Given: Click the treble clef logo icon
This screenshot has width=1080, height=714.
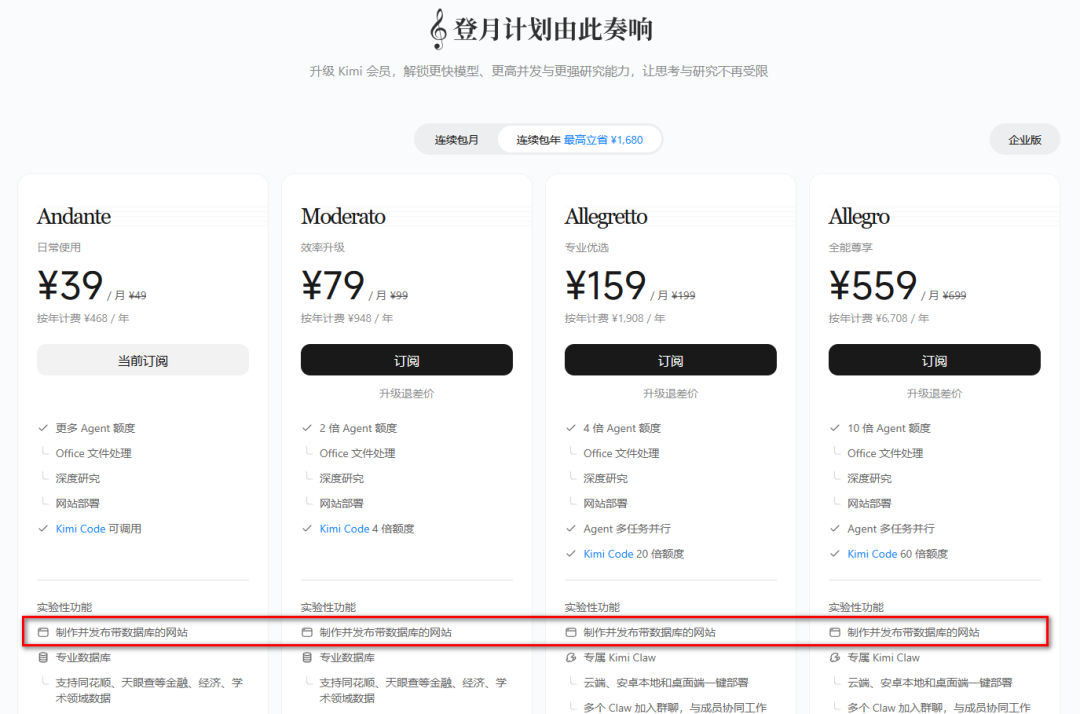Looking at the screenshot, I should [437, 30].
